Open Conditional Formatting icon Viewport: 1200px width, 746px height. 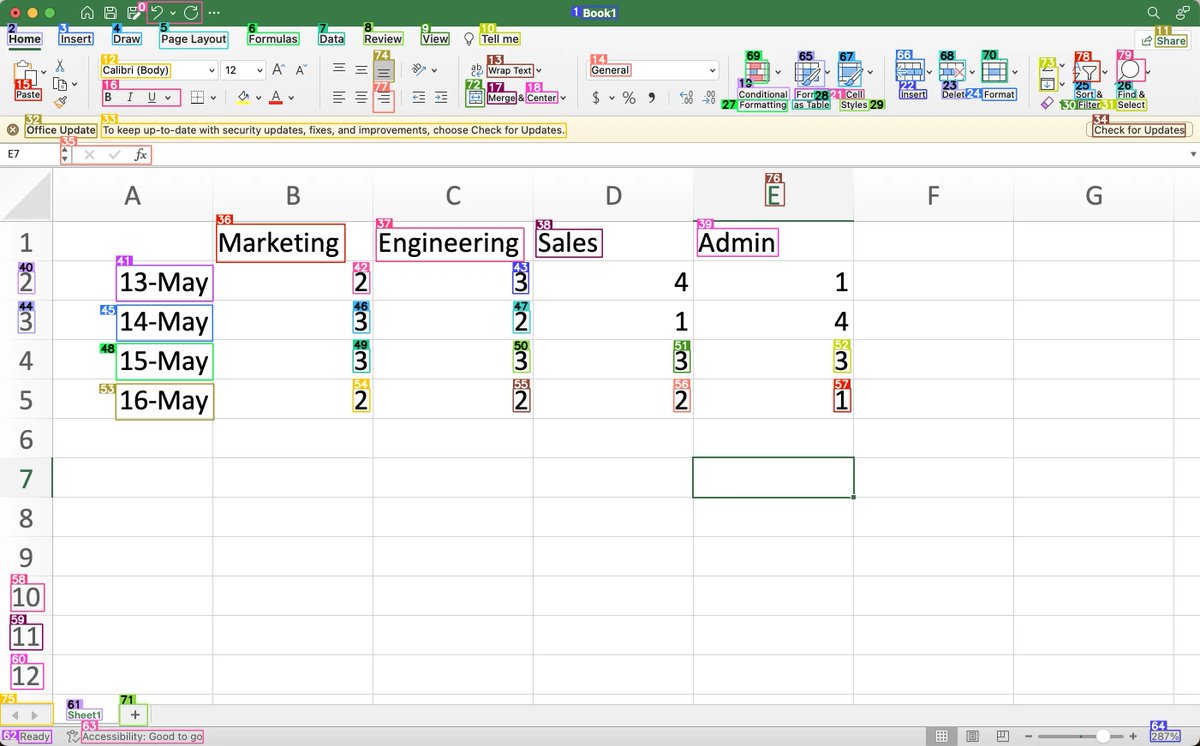(x=757, y=73)
